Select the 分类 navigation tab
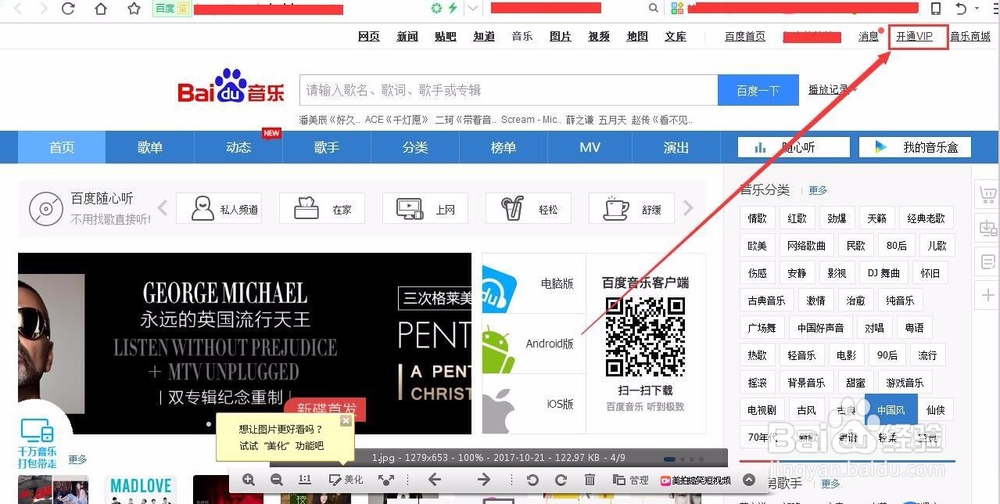The width and height of the screenshot is (1000, 504). coord(415,147)
